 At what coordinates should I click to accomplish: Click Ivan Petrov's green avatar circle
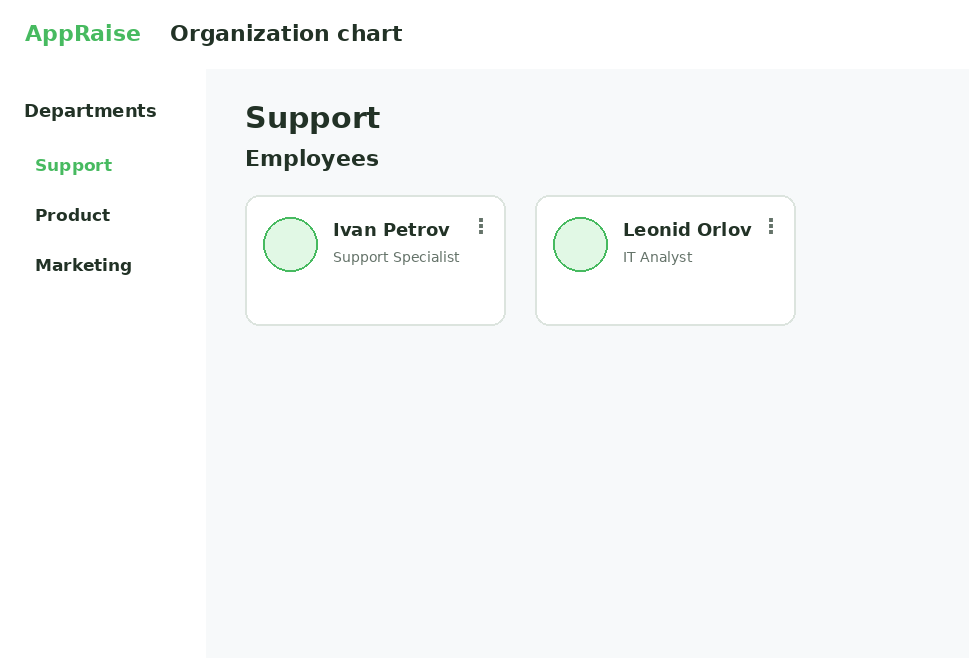pyautogui.click(x=290, y=244)
